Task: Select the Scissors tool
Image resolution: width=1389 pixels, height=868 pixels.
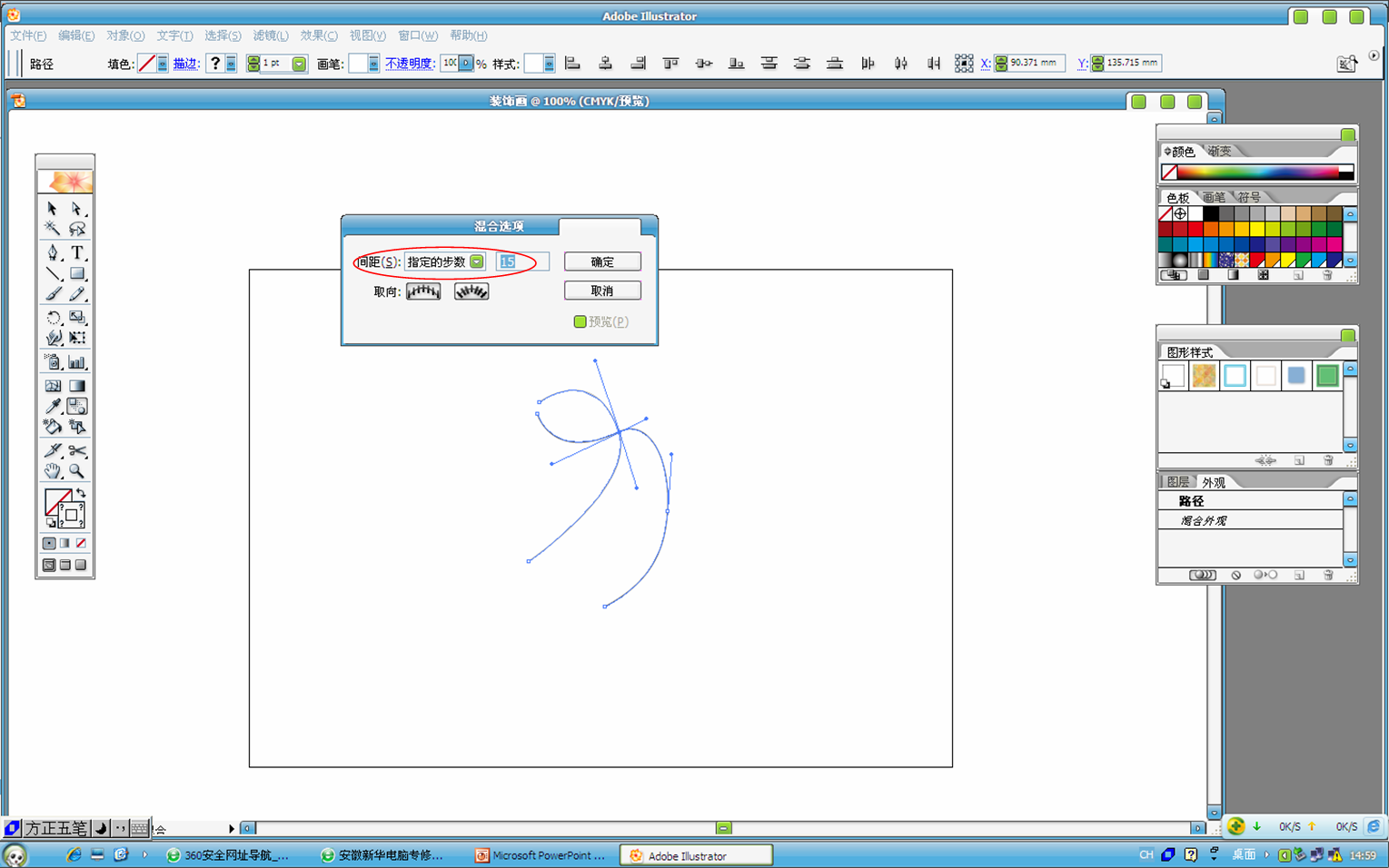Action: 77,450
